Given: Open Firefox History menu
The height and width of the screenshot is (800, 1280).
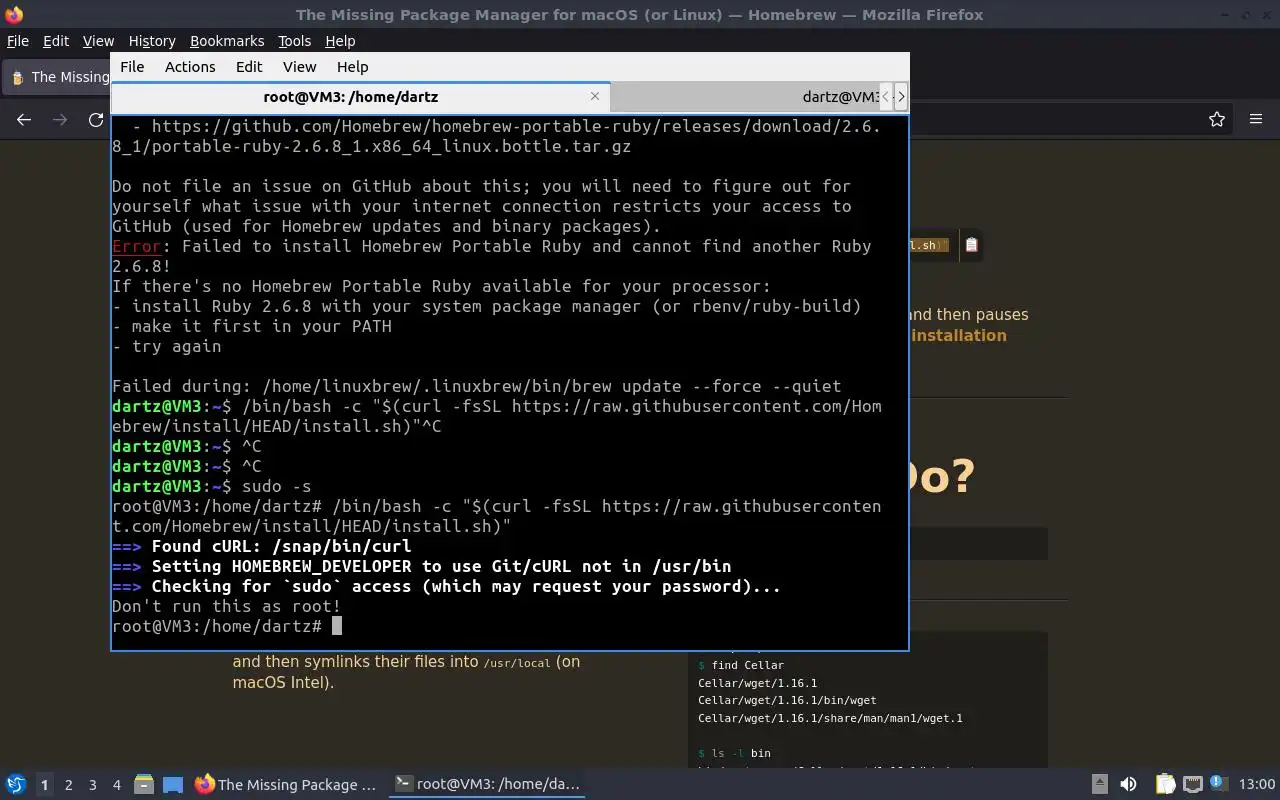Looking at the screenshot, I should tap(152, 41).
